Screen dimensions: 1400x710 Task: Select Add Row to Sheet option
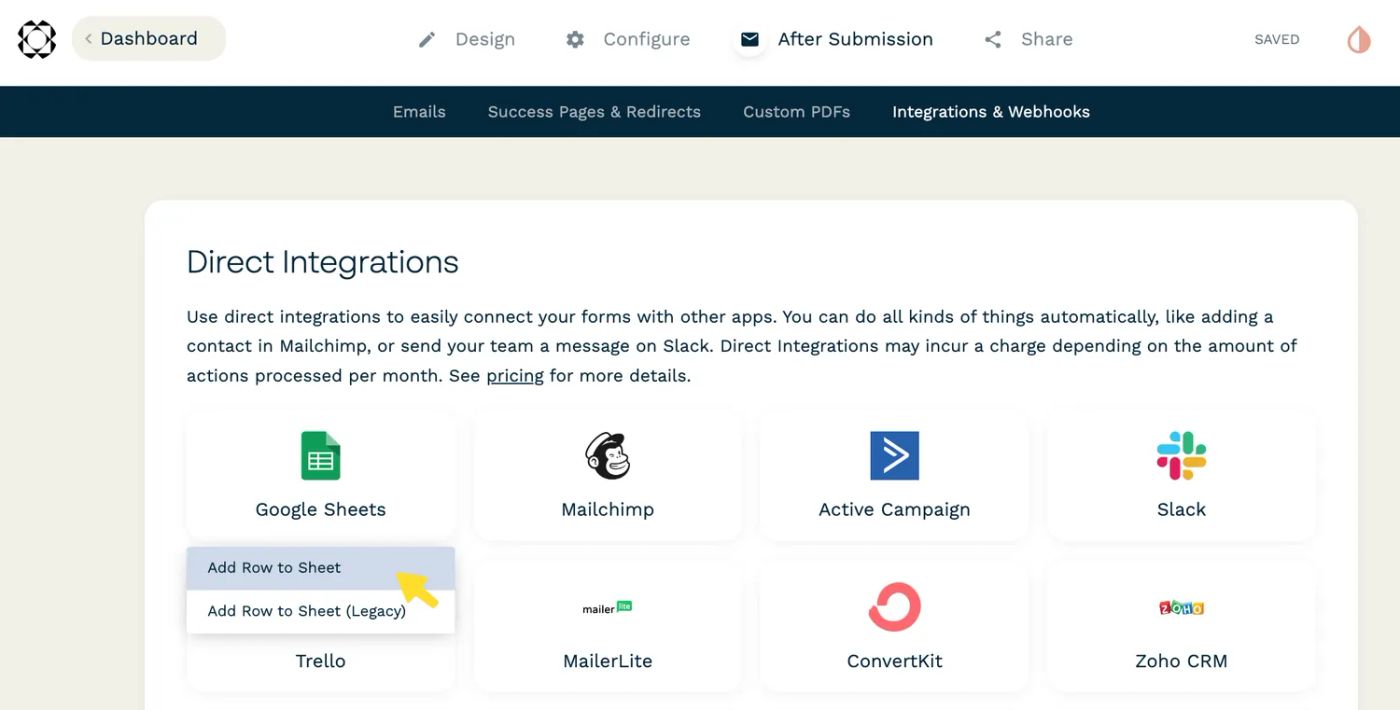274,568
